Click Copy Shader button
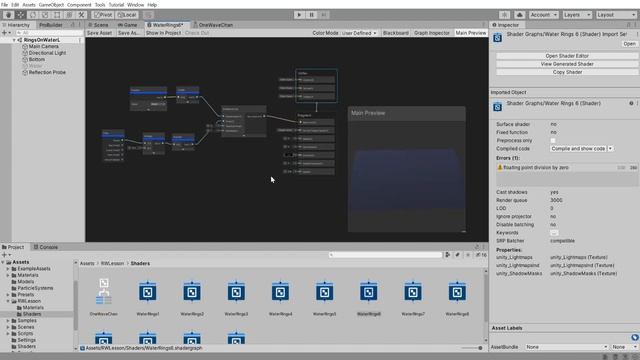The height and width of the screenshot is (360, 640). click(567, 72)
